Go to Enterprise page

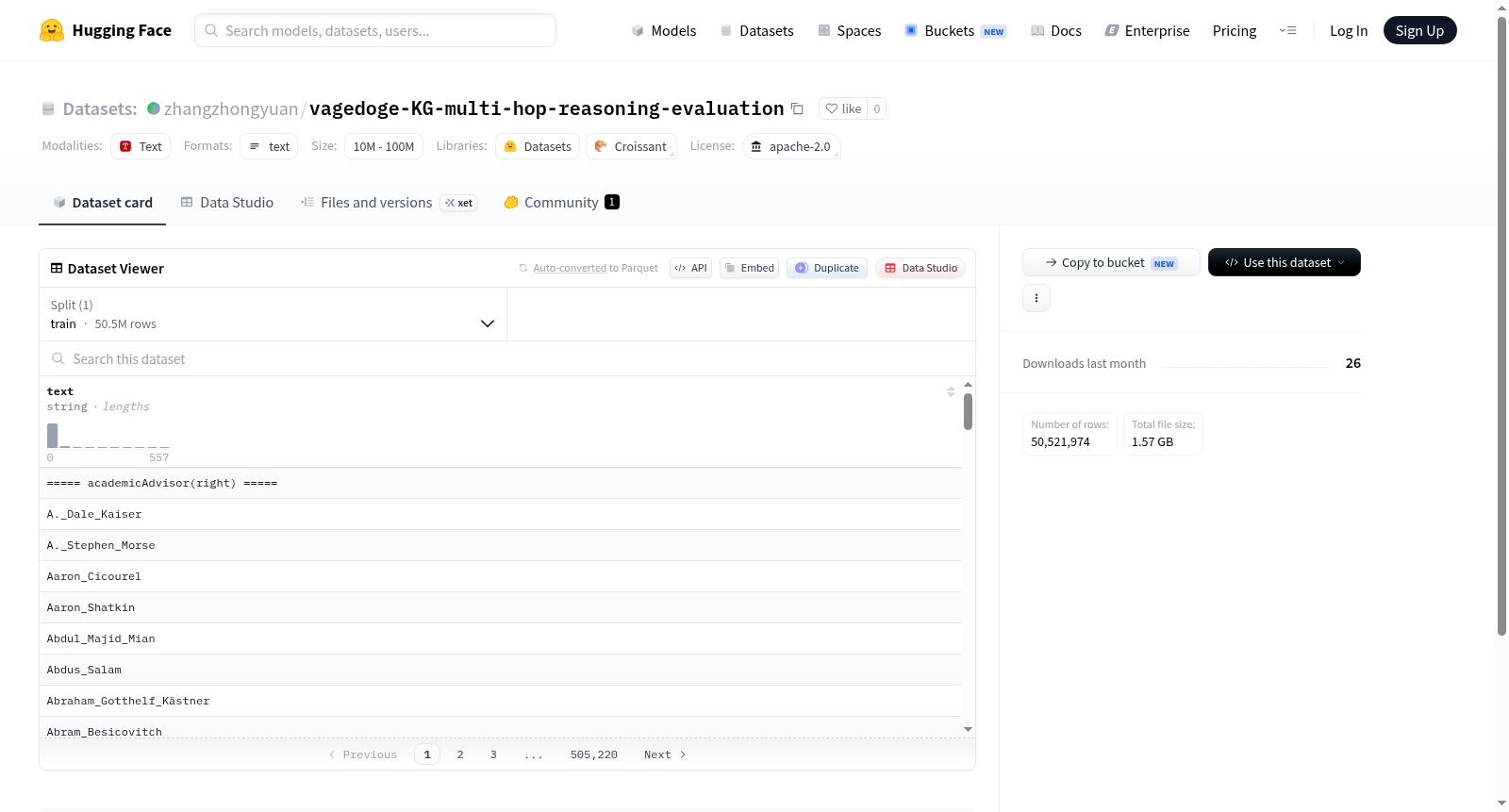tap(1147, 30)
